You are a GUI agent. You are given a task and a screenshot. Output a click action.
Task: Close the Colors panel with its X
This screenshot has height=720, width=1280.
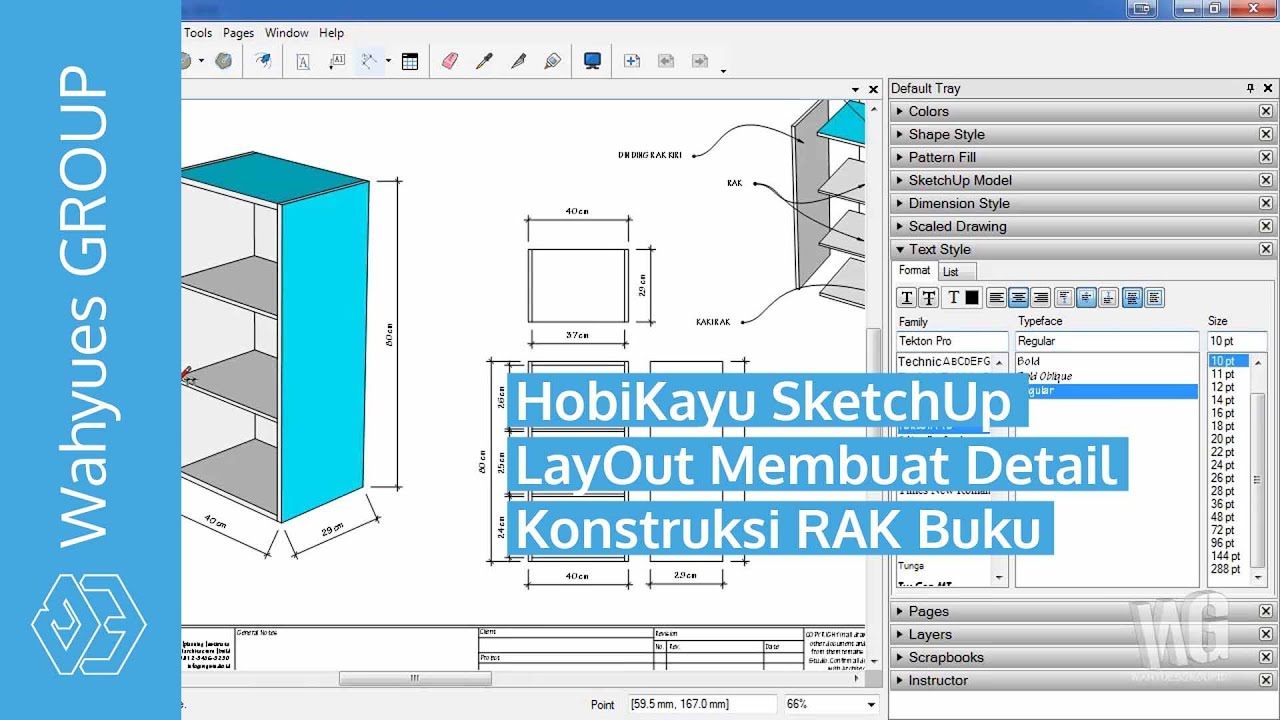[1266, 111]
